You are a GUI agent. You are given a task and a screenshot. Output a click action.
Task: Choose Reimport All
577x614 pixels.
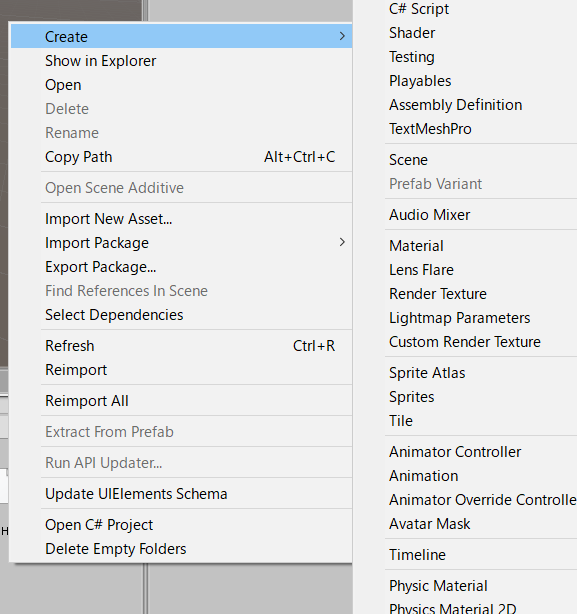181,401
